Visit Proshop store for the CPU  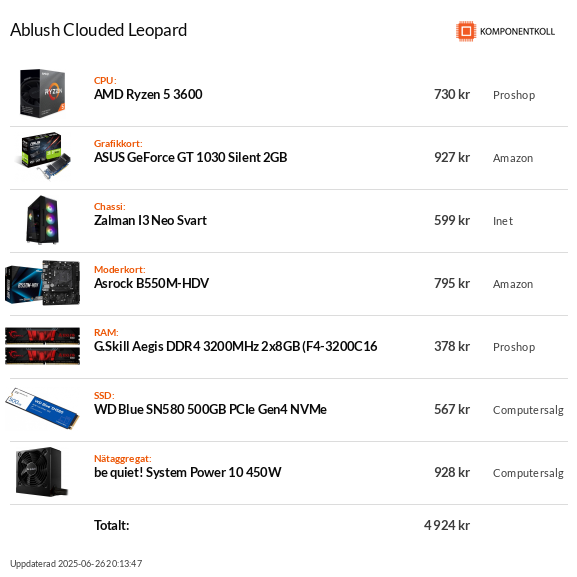point(514,95)
